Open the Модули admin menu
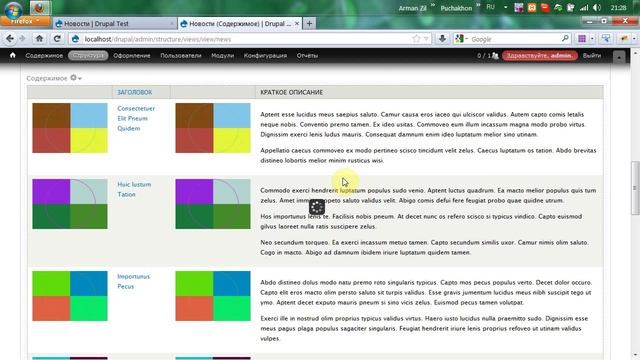Image resolution: width=640 pixels, height=360 pixels. [x=222, y=56]
